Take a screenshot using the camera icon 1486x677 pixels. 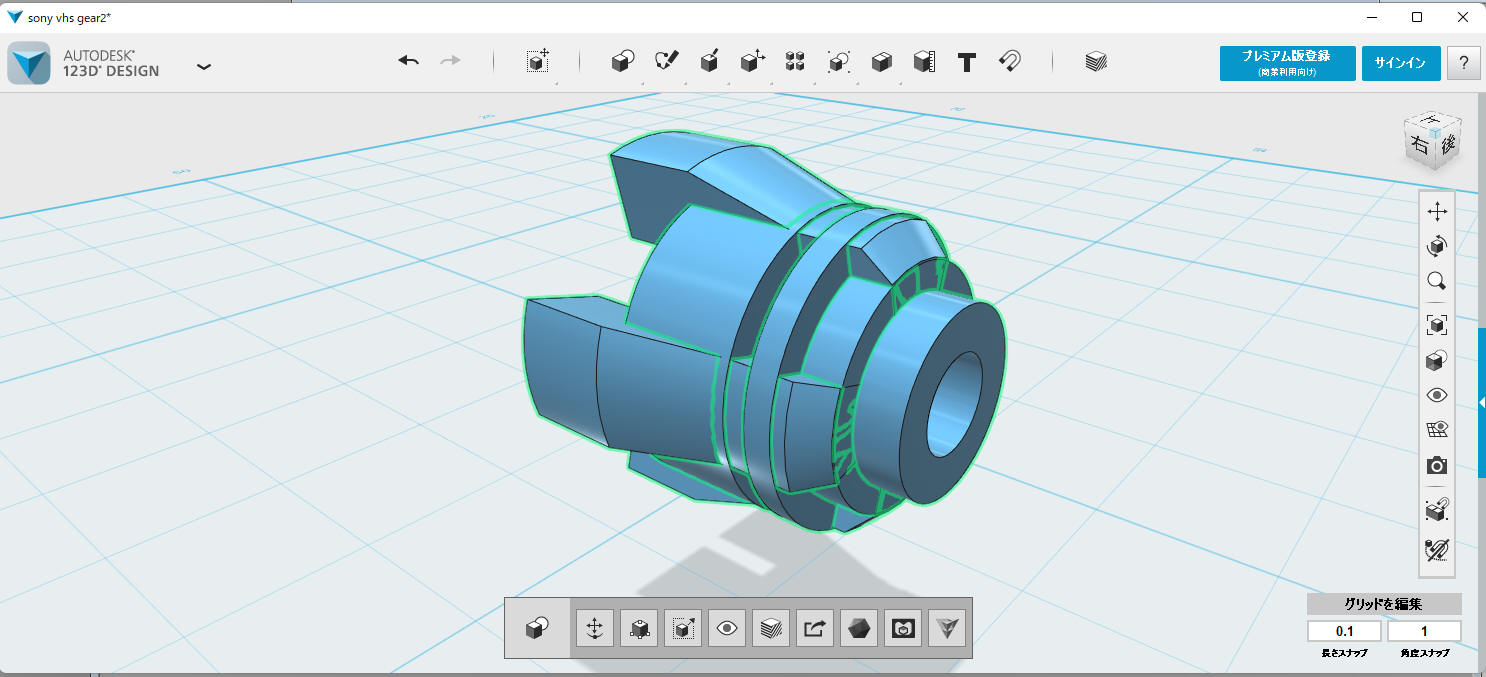pyautogui.click(x=1437, y=466)
